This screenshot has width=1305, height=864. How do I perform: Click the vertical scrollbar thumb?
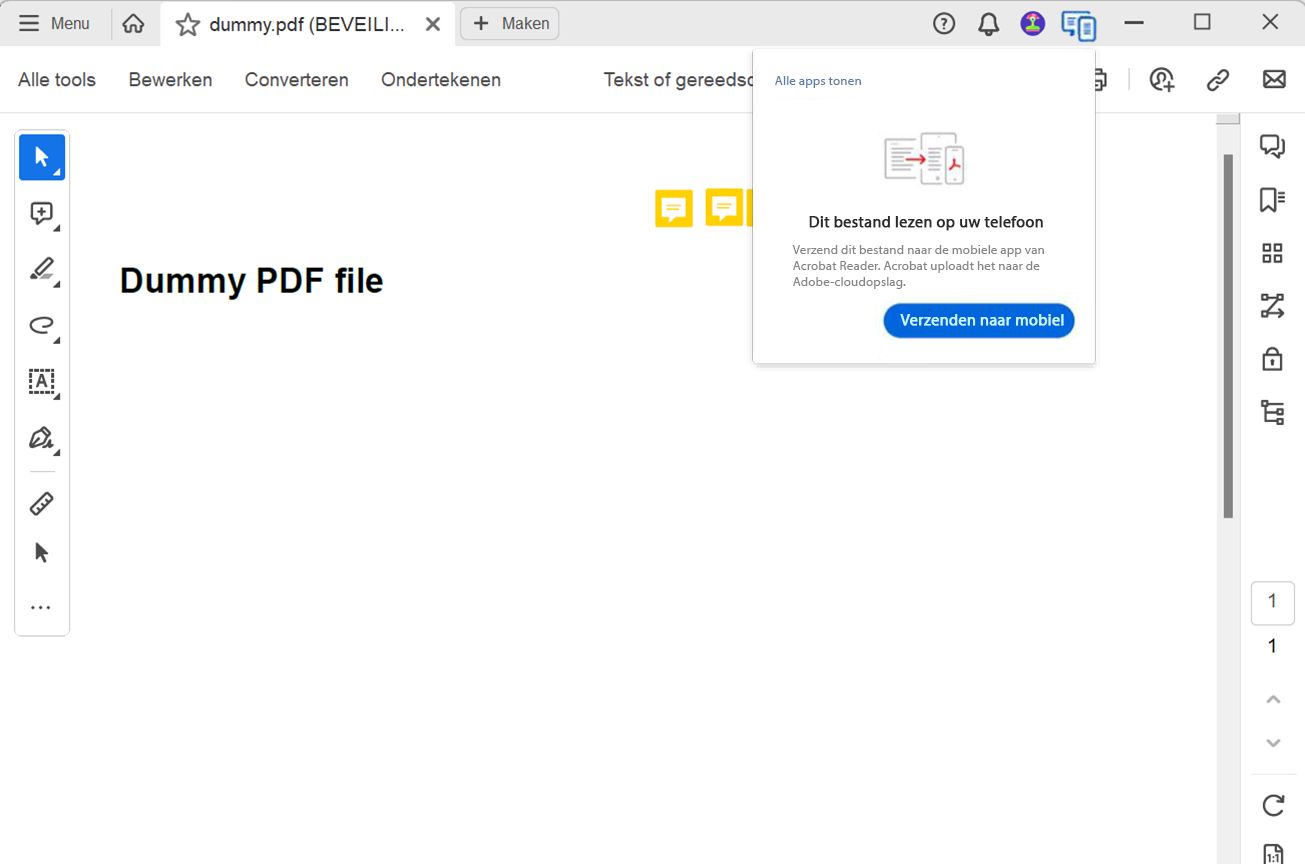tap(1228, 336)
